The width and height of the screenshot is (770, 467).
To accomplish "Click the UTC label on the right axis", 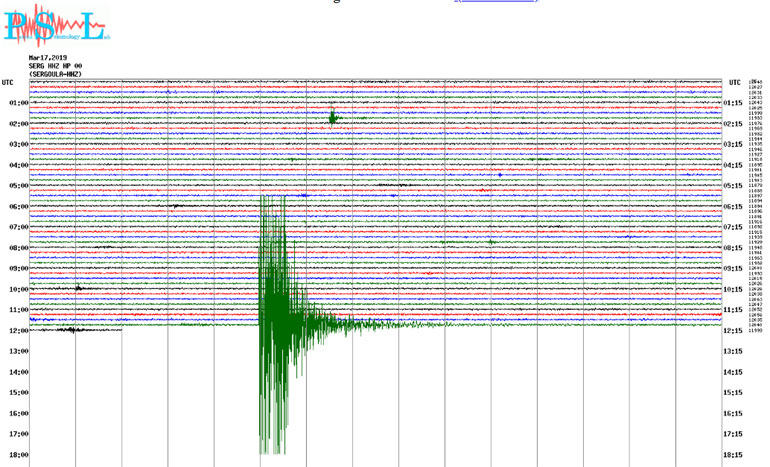I will tap(735, 82).
